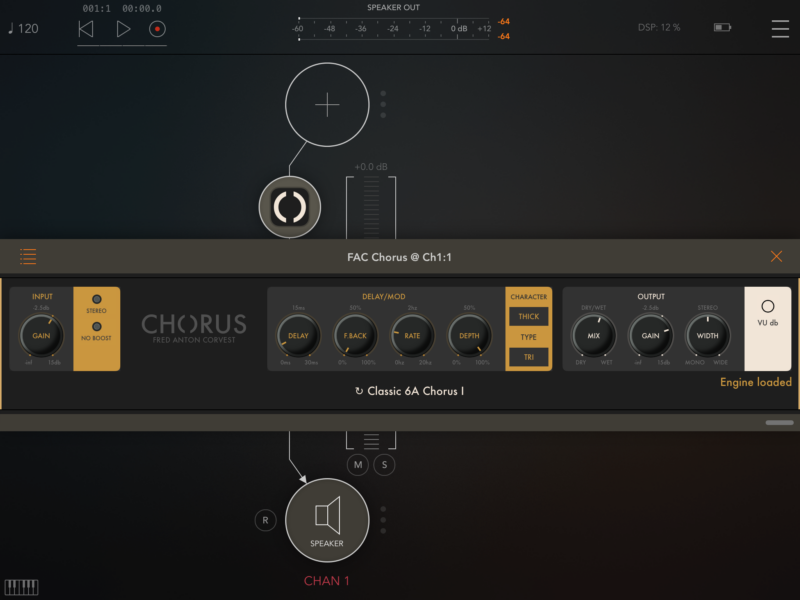
Task: Adjust the OUTPUT GAIN knob
Action: 651,336
